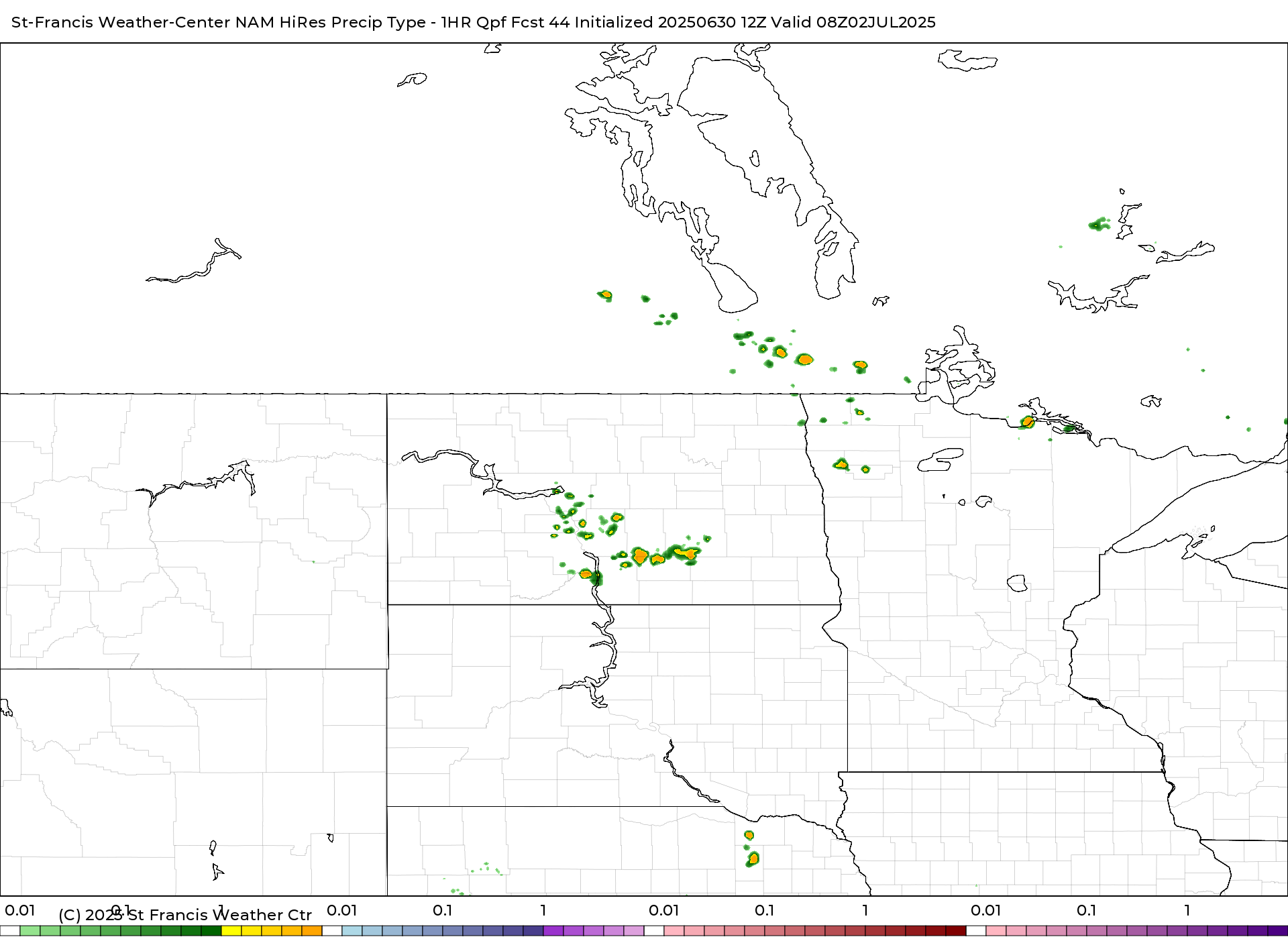
Task: Click the 0.01 label above the blue scale
Action: pyautogui.click(x=342, y=910)
